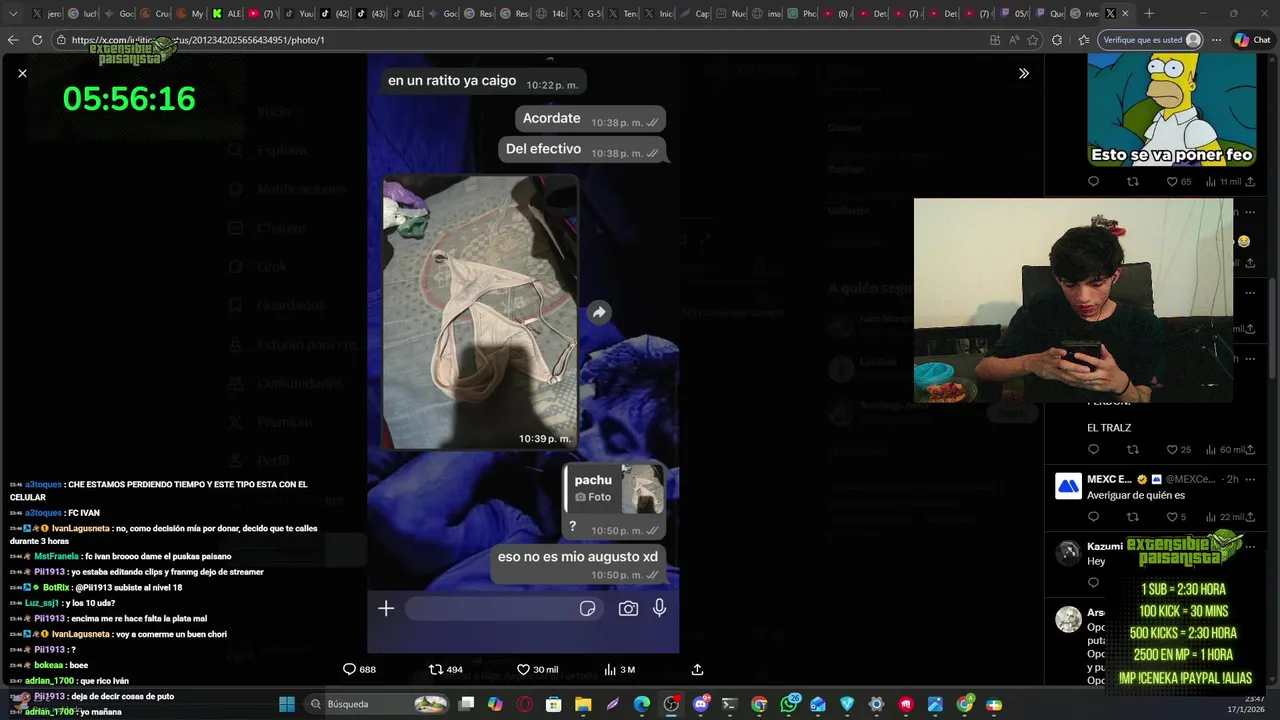The height and width of the screenshot is (720, 1280).
Task: Open a new browser tab with plus
Action: [x=1148, y=14]
